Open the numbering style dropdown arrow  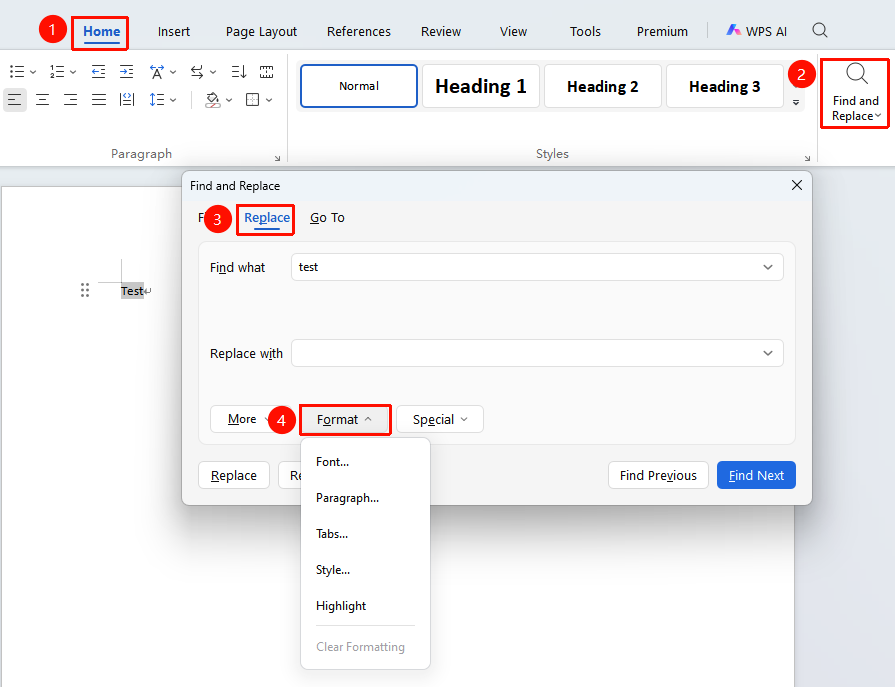73,72
